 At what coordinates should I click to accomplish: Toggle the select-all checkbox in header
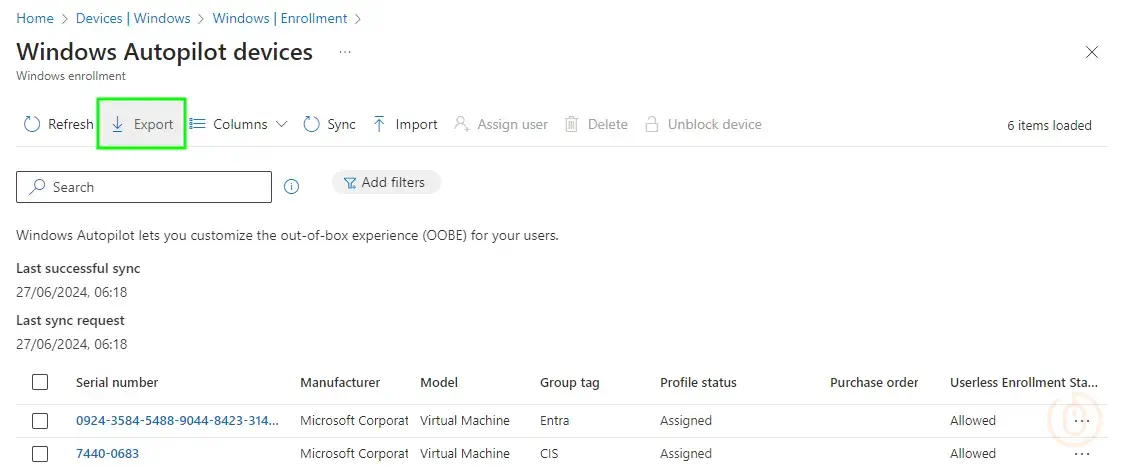pos(40,382)
